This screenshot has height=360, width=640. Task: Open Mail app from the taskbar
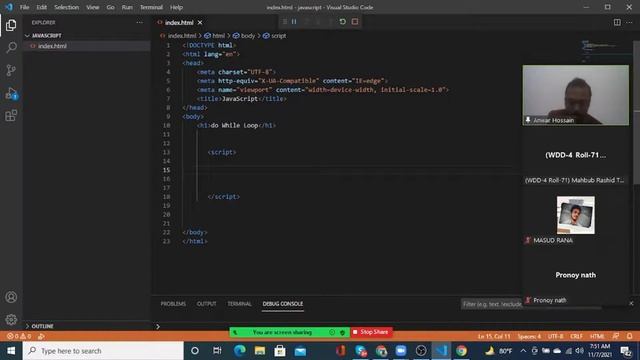(x=300, y=351)
